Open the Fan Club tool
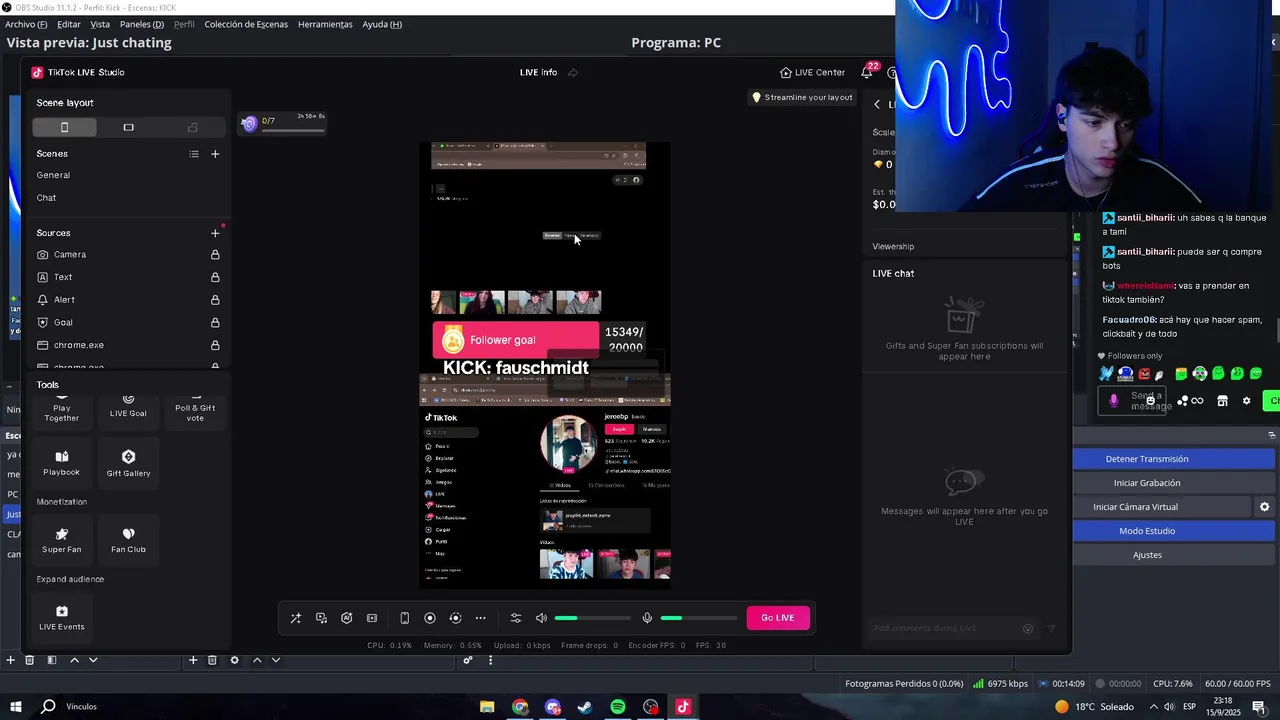The width and height of the screenshot is (1280, 720). [x=128, y=540]
